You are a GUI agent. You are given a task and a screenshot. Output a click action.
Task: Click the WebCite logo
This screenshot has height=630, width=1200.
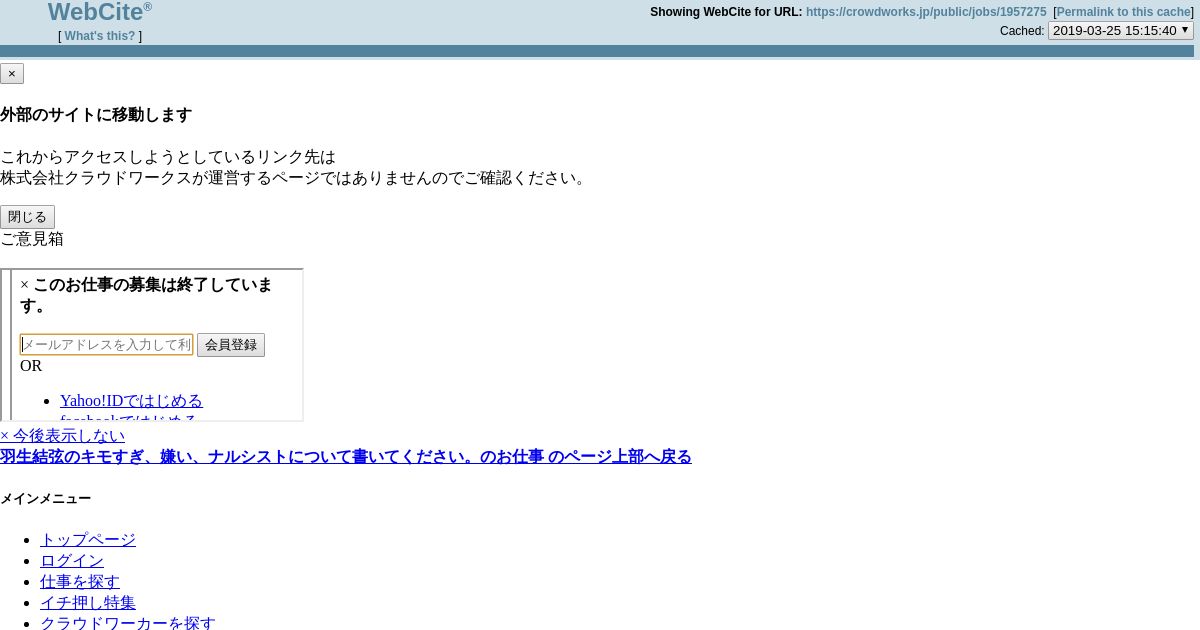click(x=100, y=12)
